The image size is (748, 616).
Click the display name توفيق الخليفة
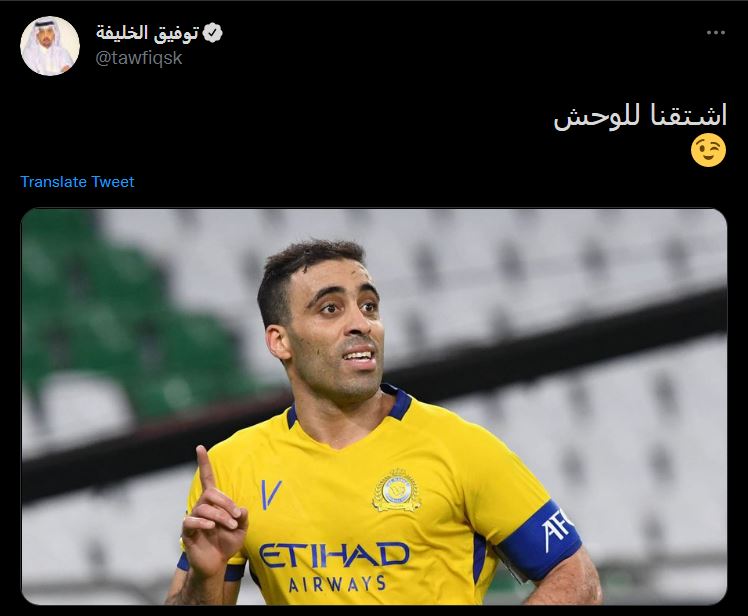click(147, 33)
